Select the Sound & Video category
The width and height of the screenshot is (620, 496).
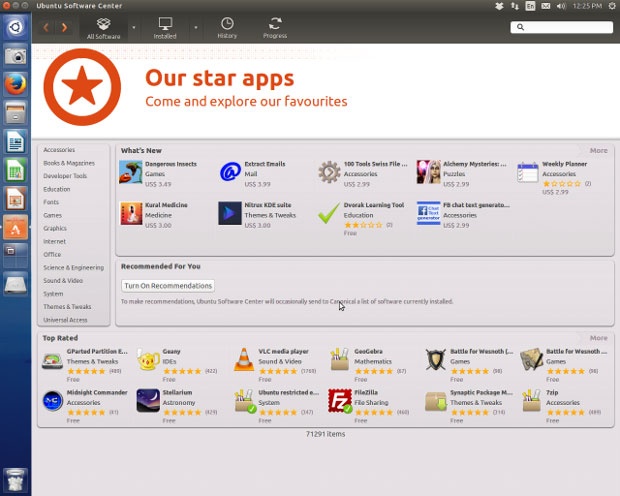coord(63,280)
